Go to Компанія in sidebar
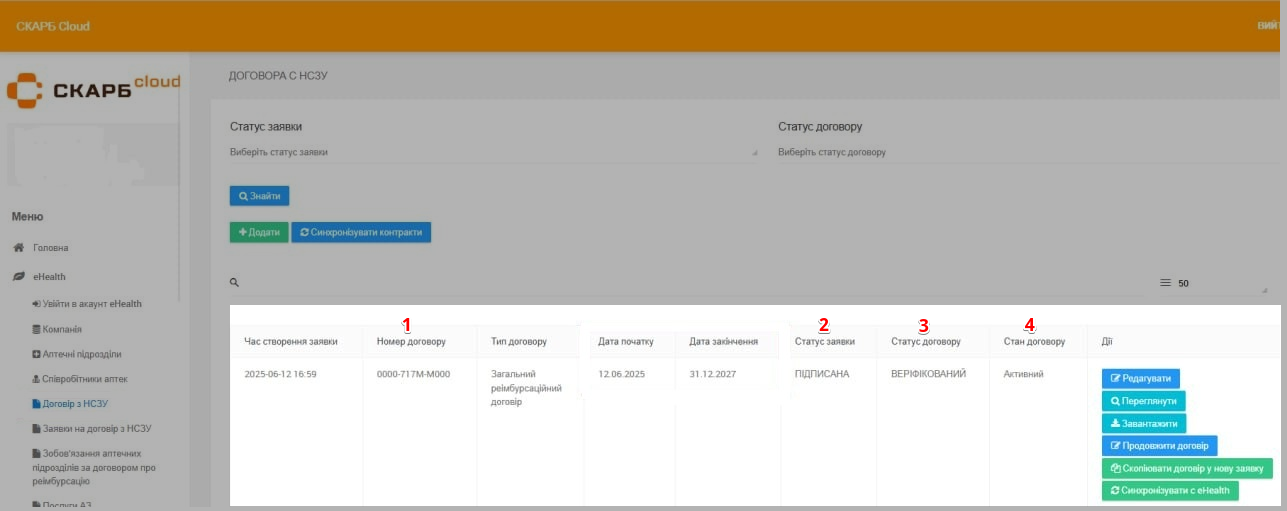The width and height of the screenshot is (1287, 511). 62,329
